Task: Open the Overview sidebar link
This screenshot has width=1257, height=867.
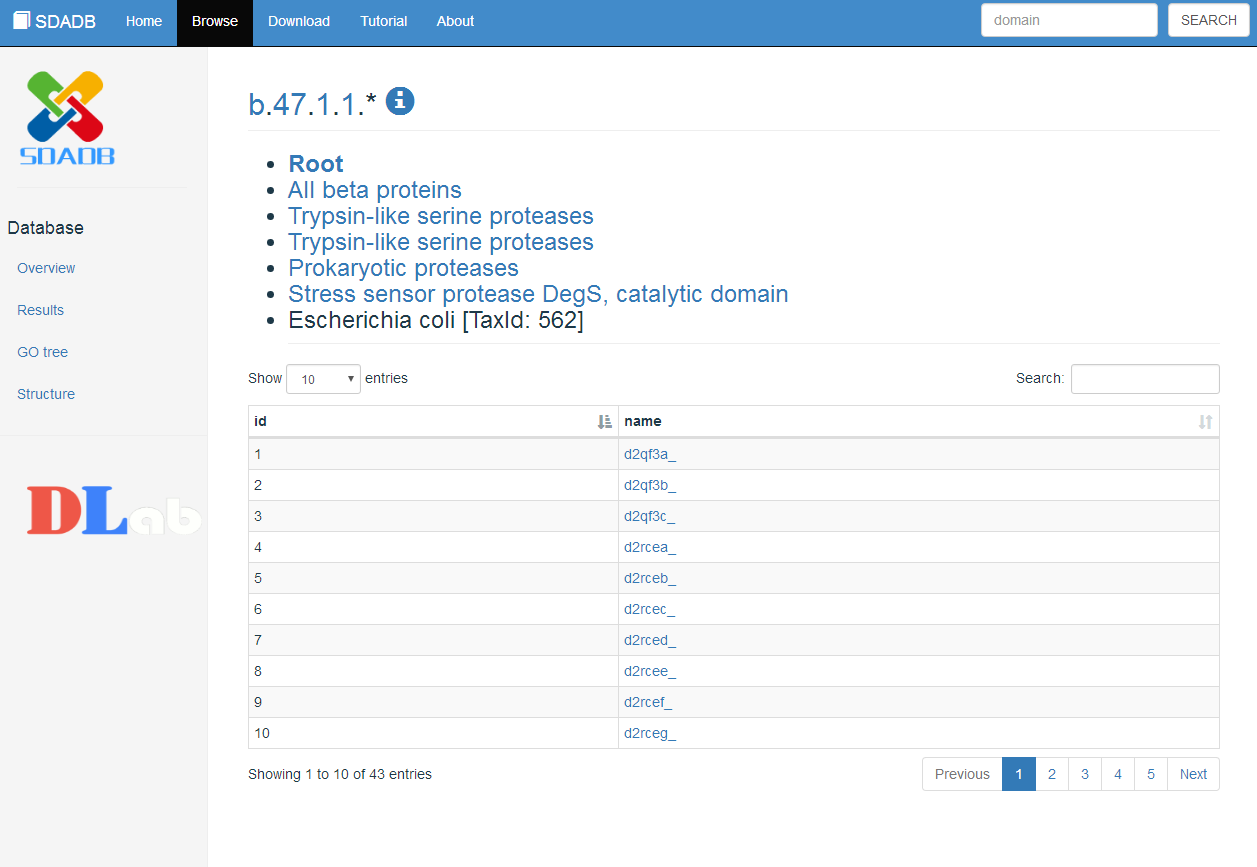Action: [46, 268]
